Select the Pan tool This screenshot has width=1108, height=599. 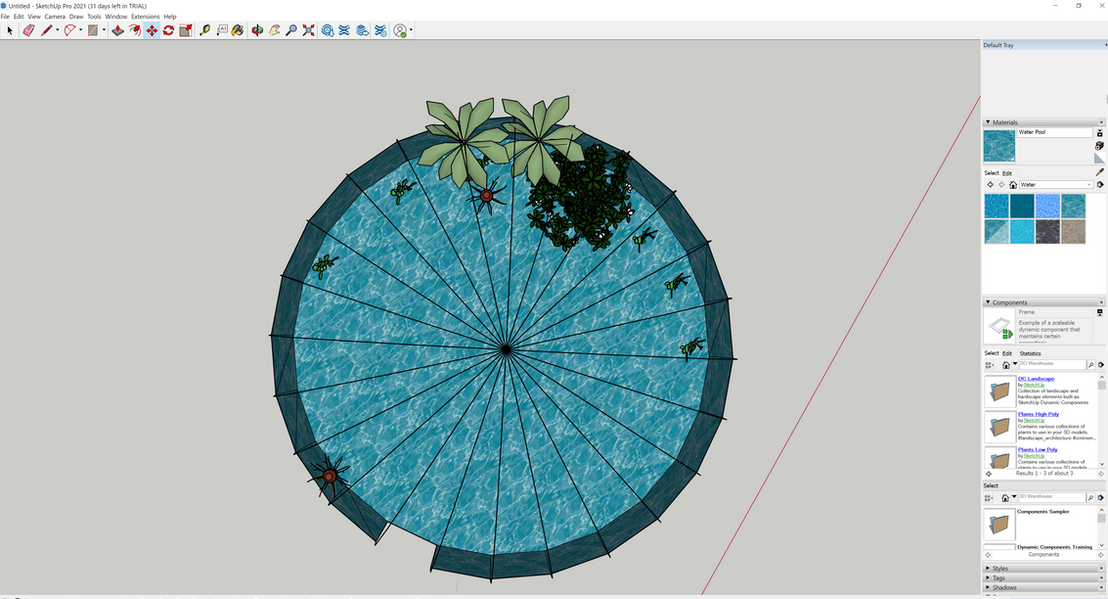(x=273, y=31)
